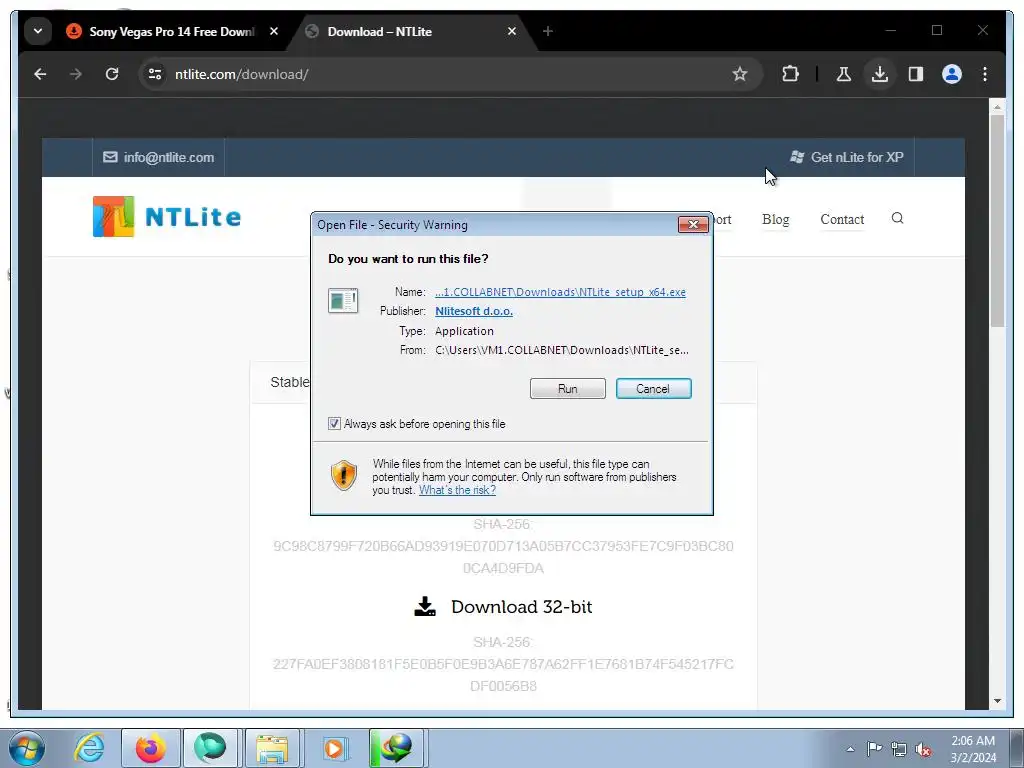The width and height of the screenshot is (1024, 768).
Task: Switch to Sony Vegas Pro 14 tab
Action: tap(171, 31)
